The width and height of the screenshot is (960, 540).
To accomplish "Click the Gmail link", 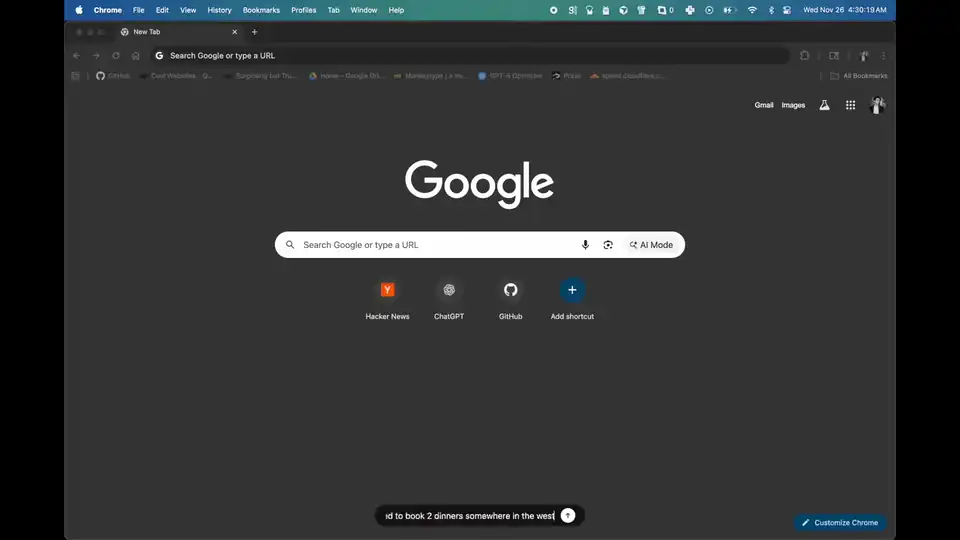I will tap(763, 105).
